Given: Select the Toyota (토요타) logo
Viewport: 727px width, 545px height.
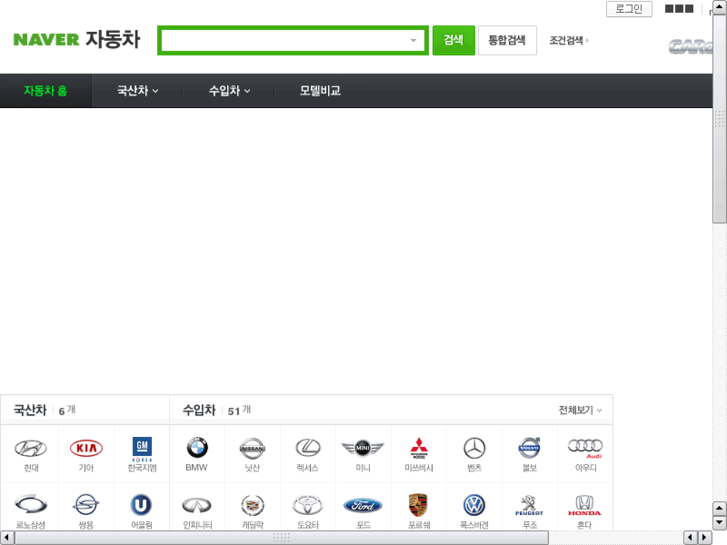Looking at the screenshot, I should click(x=307, y=505).
